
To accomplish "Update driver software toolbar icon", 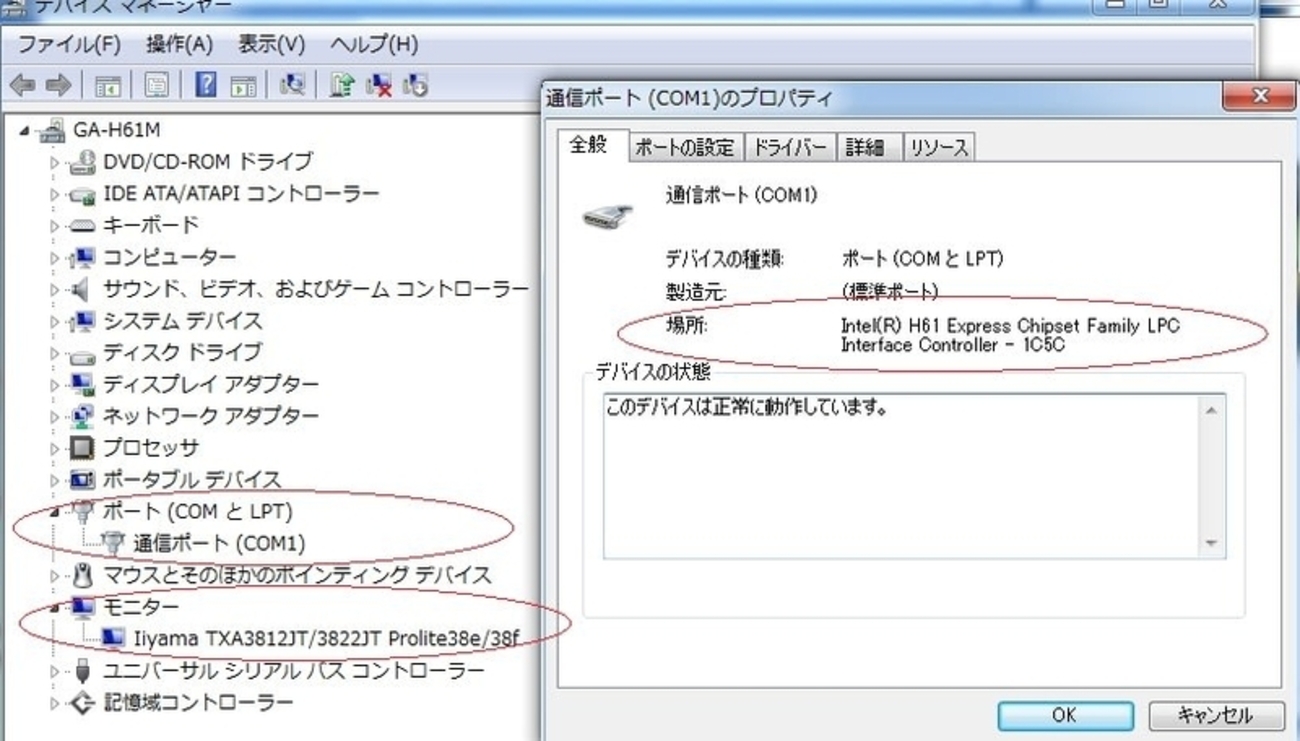I will coord(342,86).
